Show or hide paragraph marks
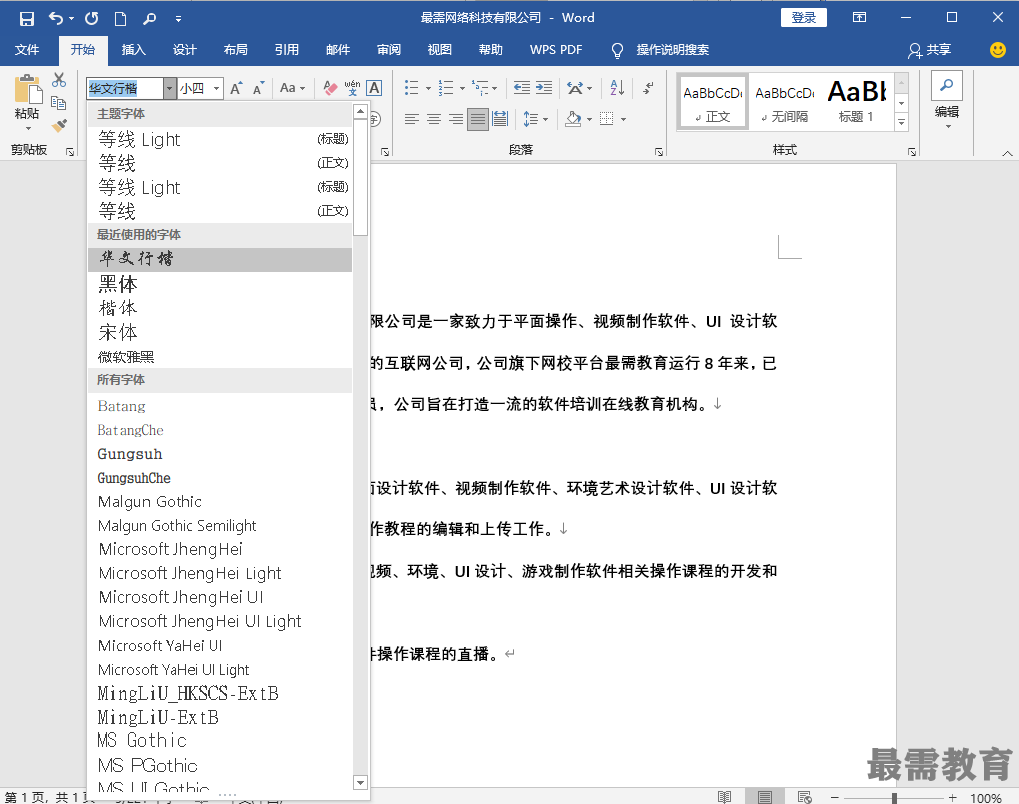Viewport: 1019px width, 804px height. click(648, 88)
